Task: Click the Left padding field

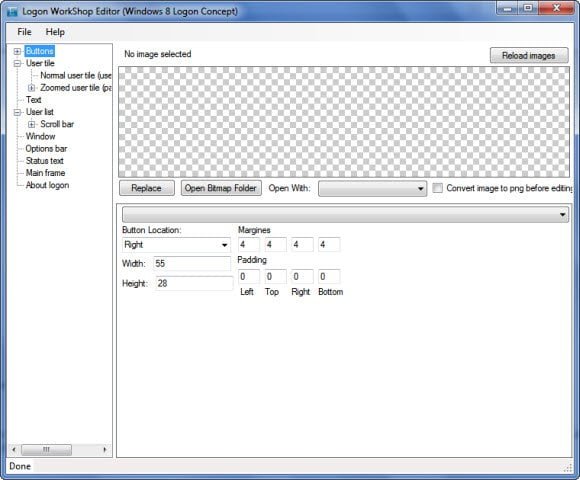Action: click(249, 277)
